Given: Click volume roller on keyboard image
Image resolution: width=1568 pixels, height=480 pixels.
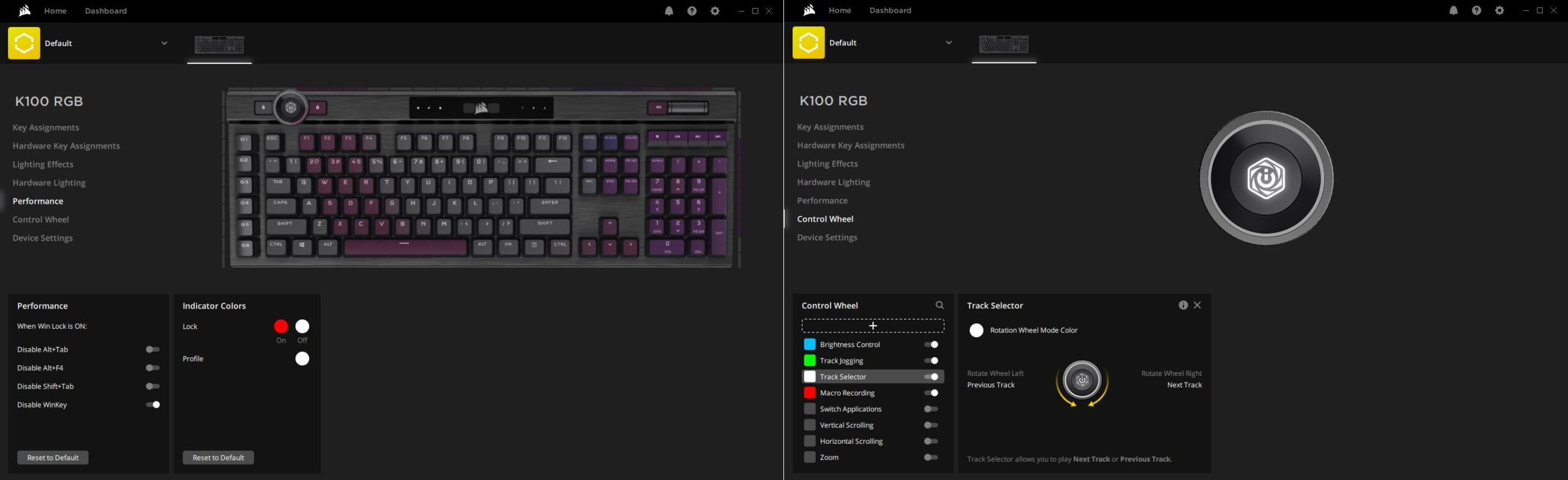Looking at the screenshot, I should (688, 108).
